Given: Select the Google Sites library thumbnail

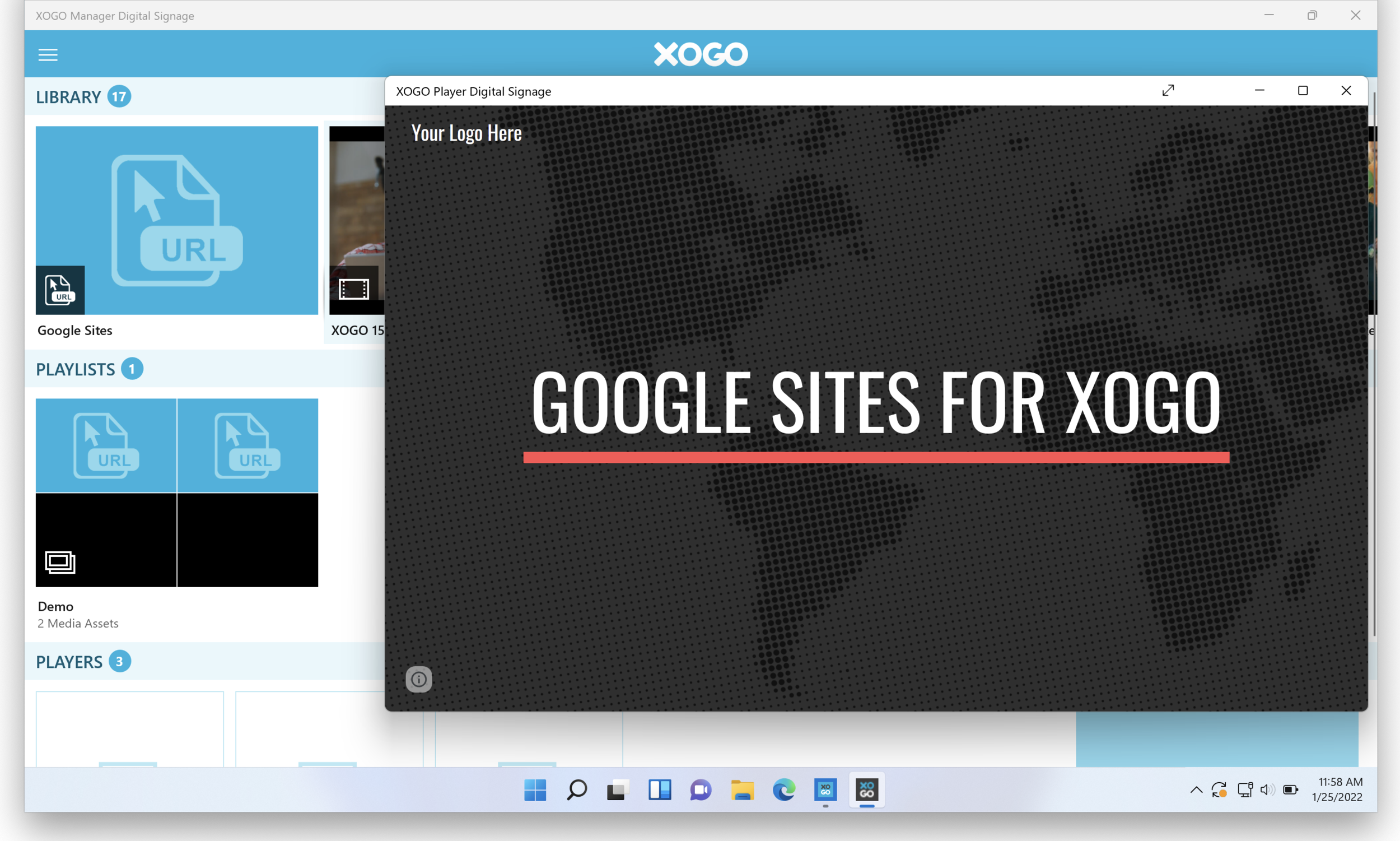Looking at the screenshot, I should 177,220.
